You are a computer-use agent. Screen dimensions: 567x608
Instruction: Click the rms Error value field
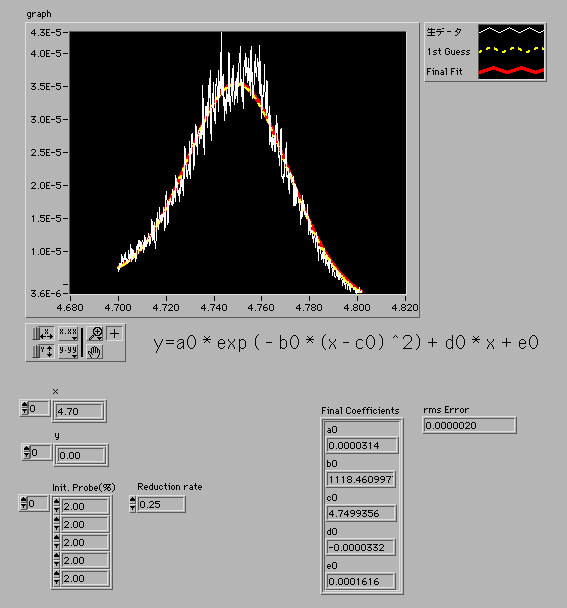[x=469, y=425]
